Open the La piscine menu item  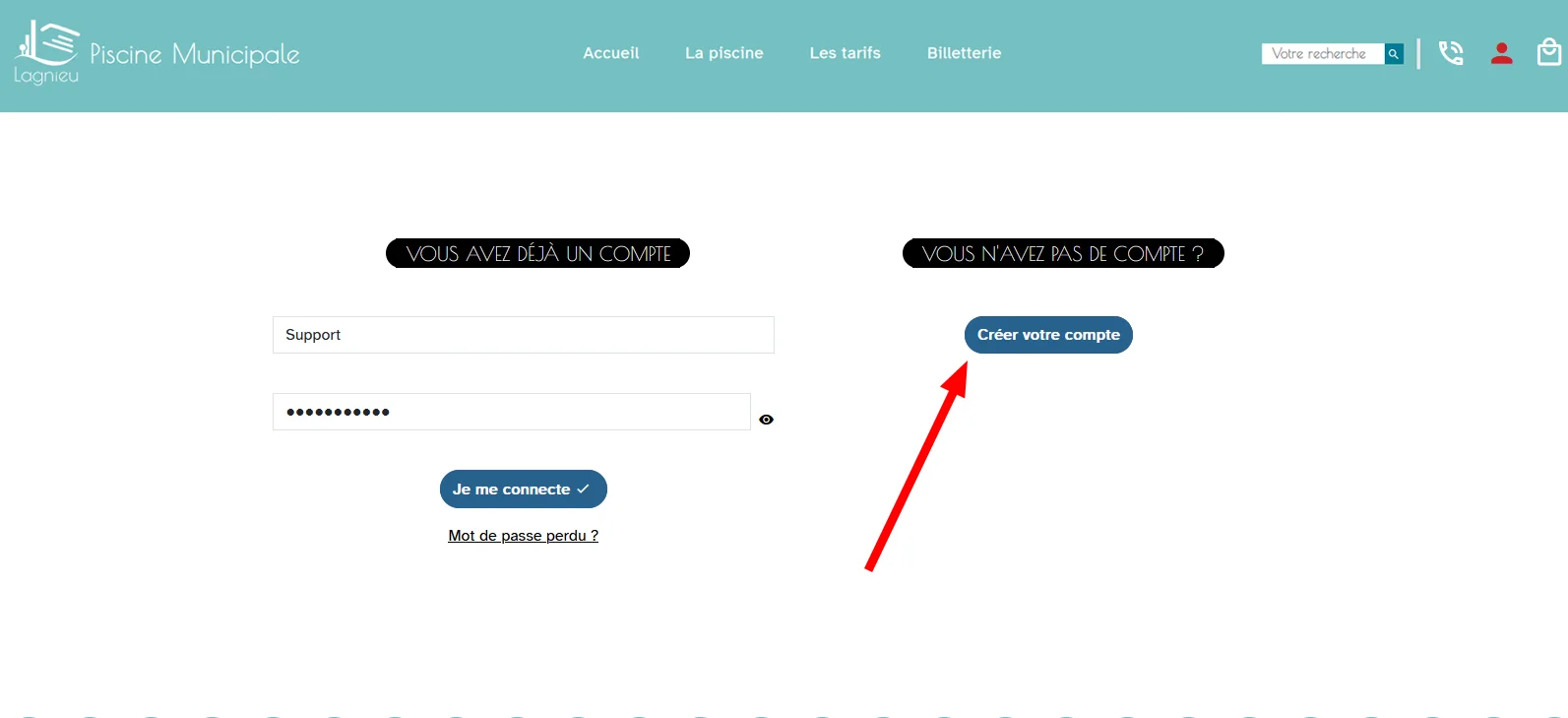(x=724, y=53)
